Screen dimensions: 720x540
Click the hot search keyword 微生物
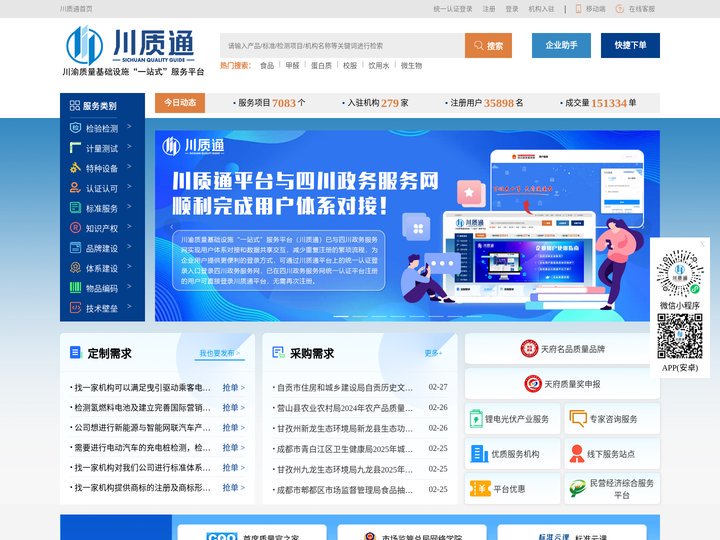point(411,66)
